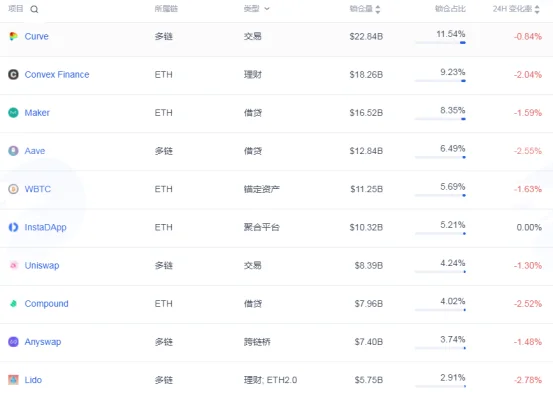553x393 pixels.
Task: Click the Maker logo icon
Action: coord(13,113)
